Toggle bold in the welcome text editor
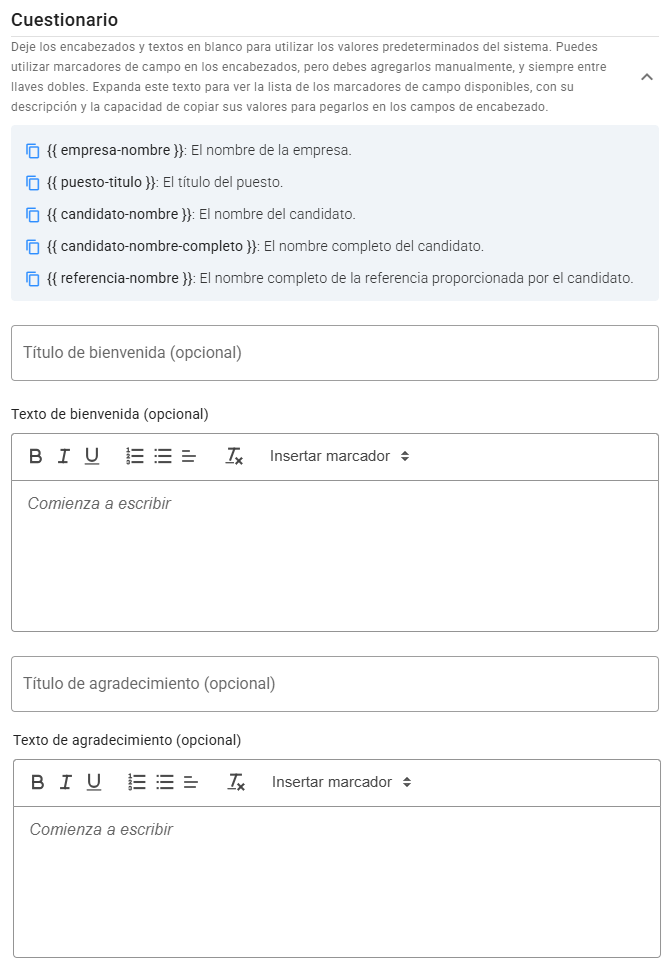 click(35, 456)
